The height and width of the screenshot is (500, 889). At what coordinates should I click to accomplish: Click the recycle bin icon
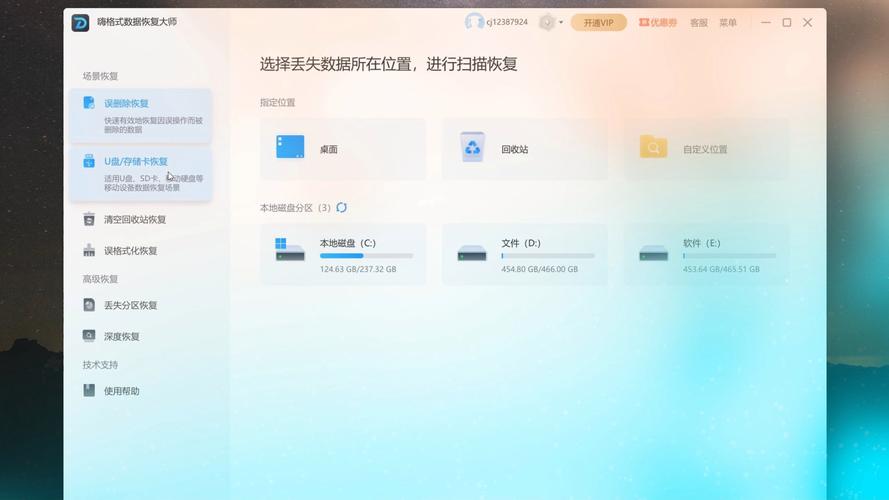[472, 147]
